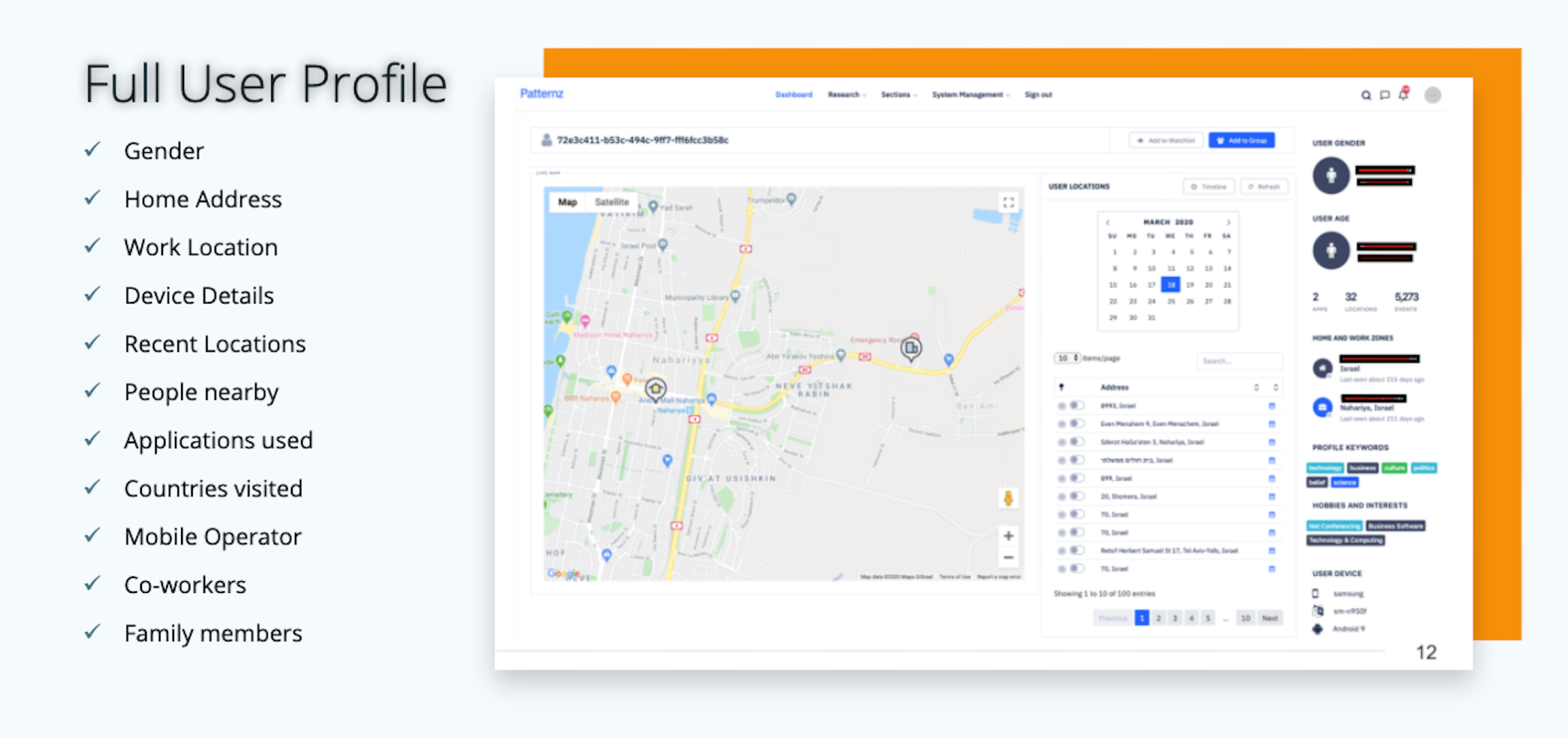Screen dimensions: 1568x738
Task: Toggle switch for 20, Shomera, Israel address
Action: coord(1076,496)
